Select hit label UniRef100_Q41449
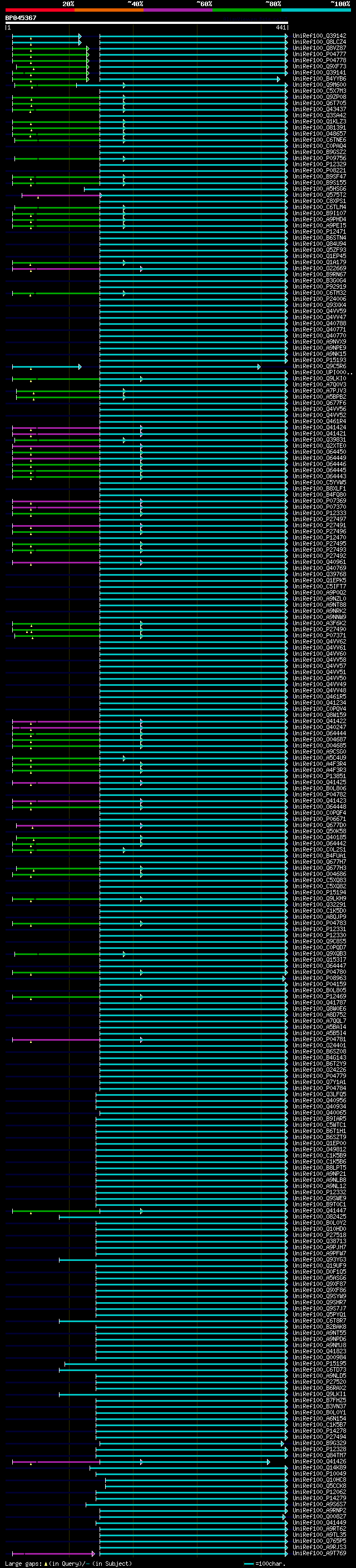 click(319, 1522)
